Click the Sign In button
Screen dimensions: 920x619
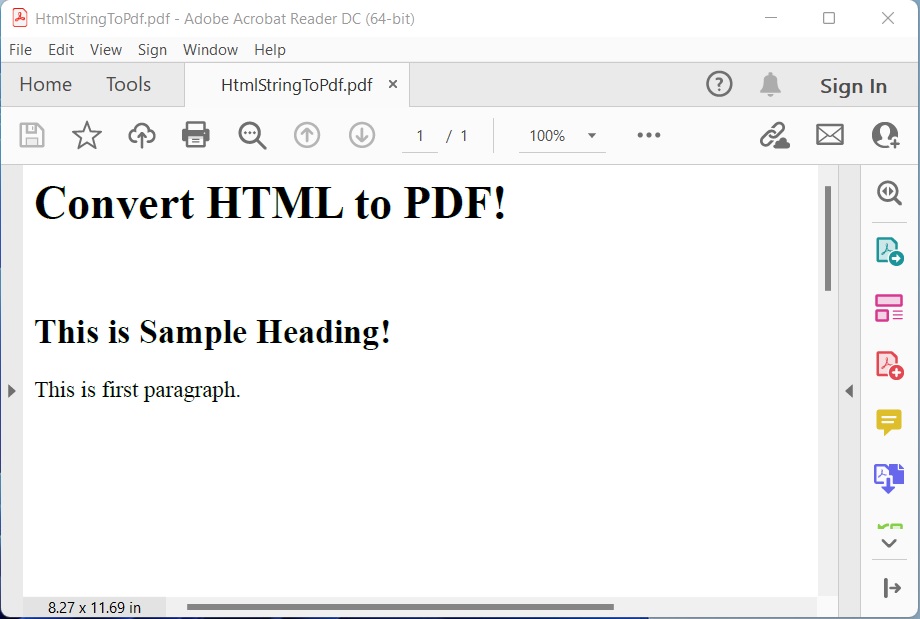pos(853,86)
